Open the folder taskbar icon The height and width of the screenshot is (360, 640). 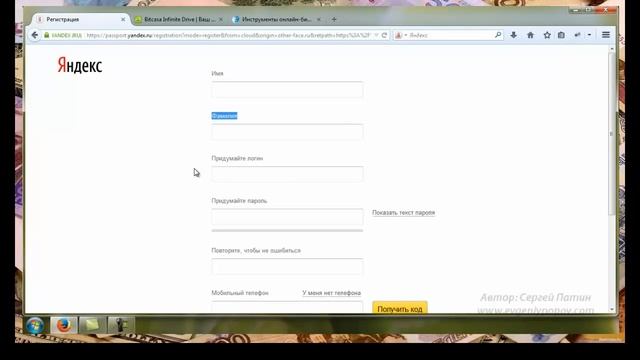tap(92, 325)
